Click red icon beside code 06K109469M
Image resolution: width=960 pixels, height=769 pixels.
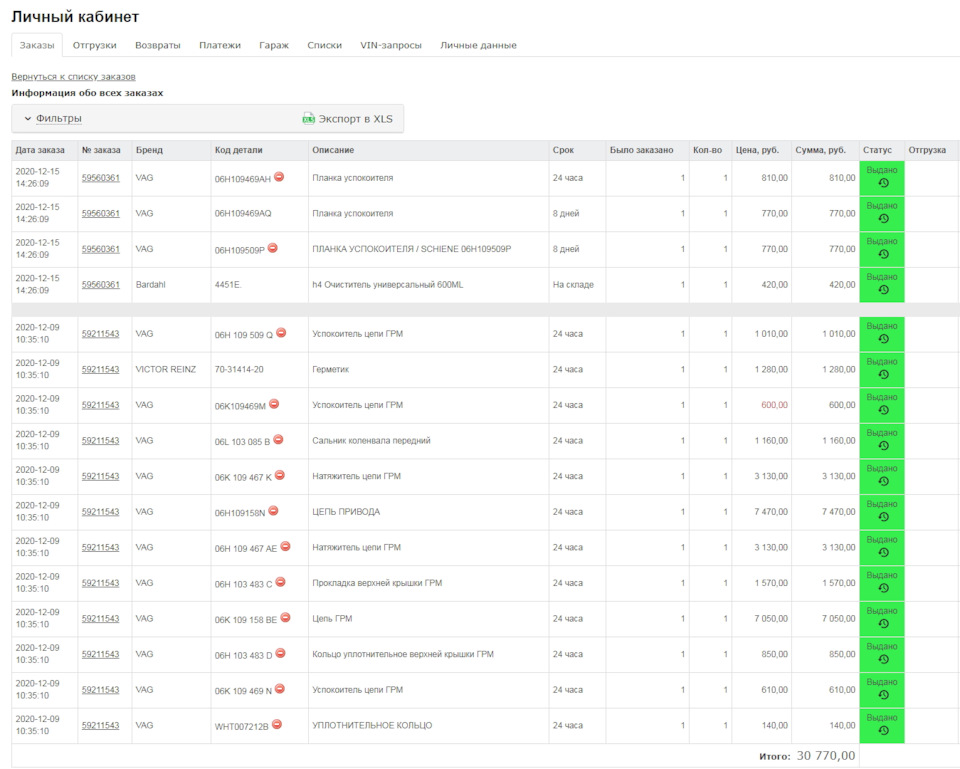pos(274,404)
